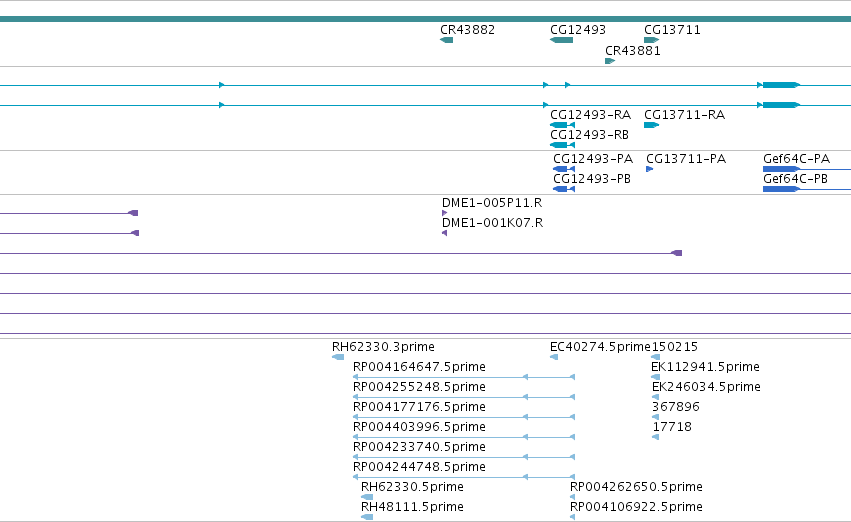Click the RH48111.5prime EST glyph
Viewport: 851px width, 522px height.
(367, 517)
